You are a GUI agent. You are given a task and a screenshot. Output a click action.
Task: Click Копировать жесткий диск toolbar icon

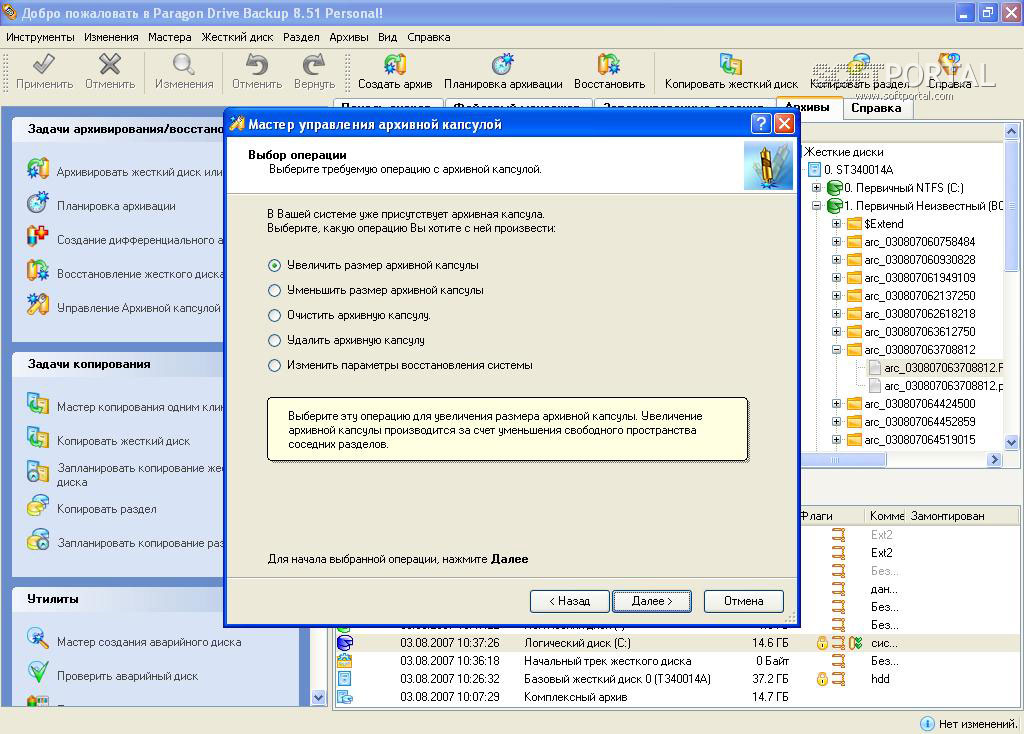click(731, 64)
